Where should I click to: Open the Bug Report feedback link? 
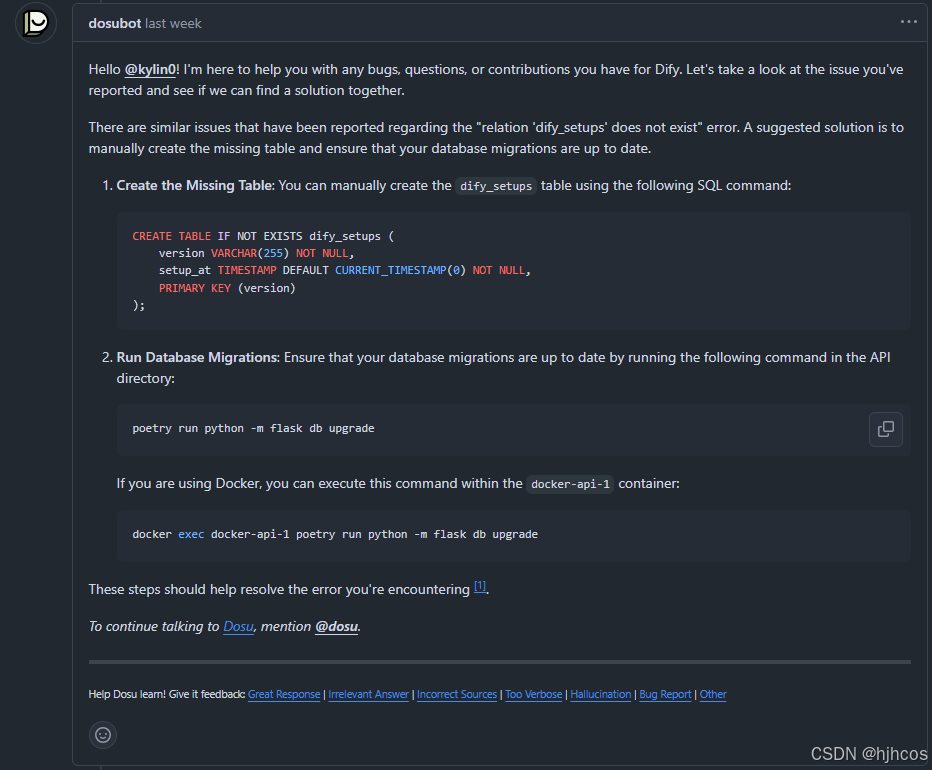(x=665, y=694)
